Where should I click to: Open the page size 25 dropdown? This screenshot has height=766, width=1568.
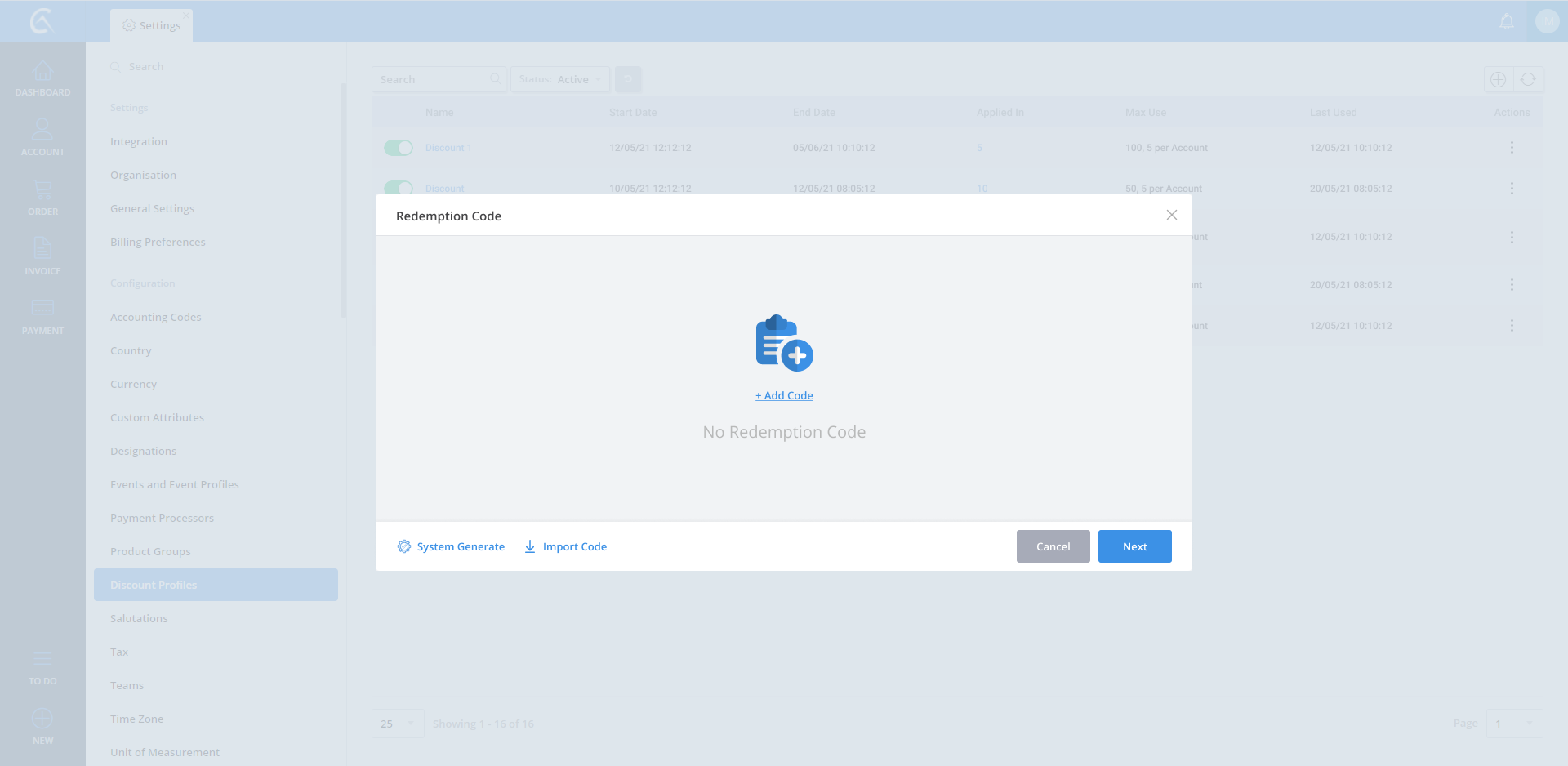click(398, 724)
